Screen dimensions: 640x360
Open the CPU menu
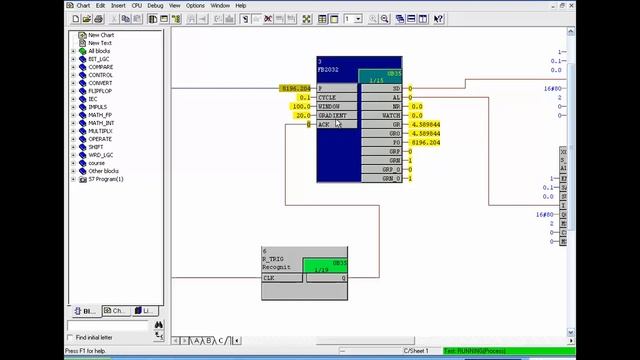(137, 5)
